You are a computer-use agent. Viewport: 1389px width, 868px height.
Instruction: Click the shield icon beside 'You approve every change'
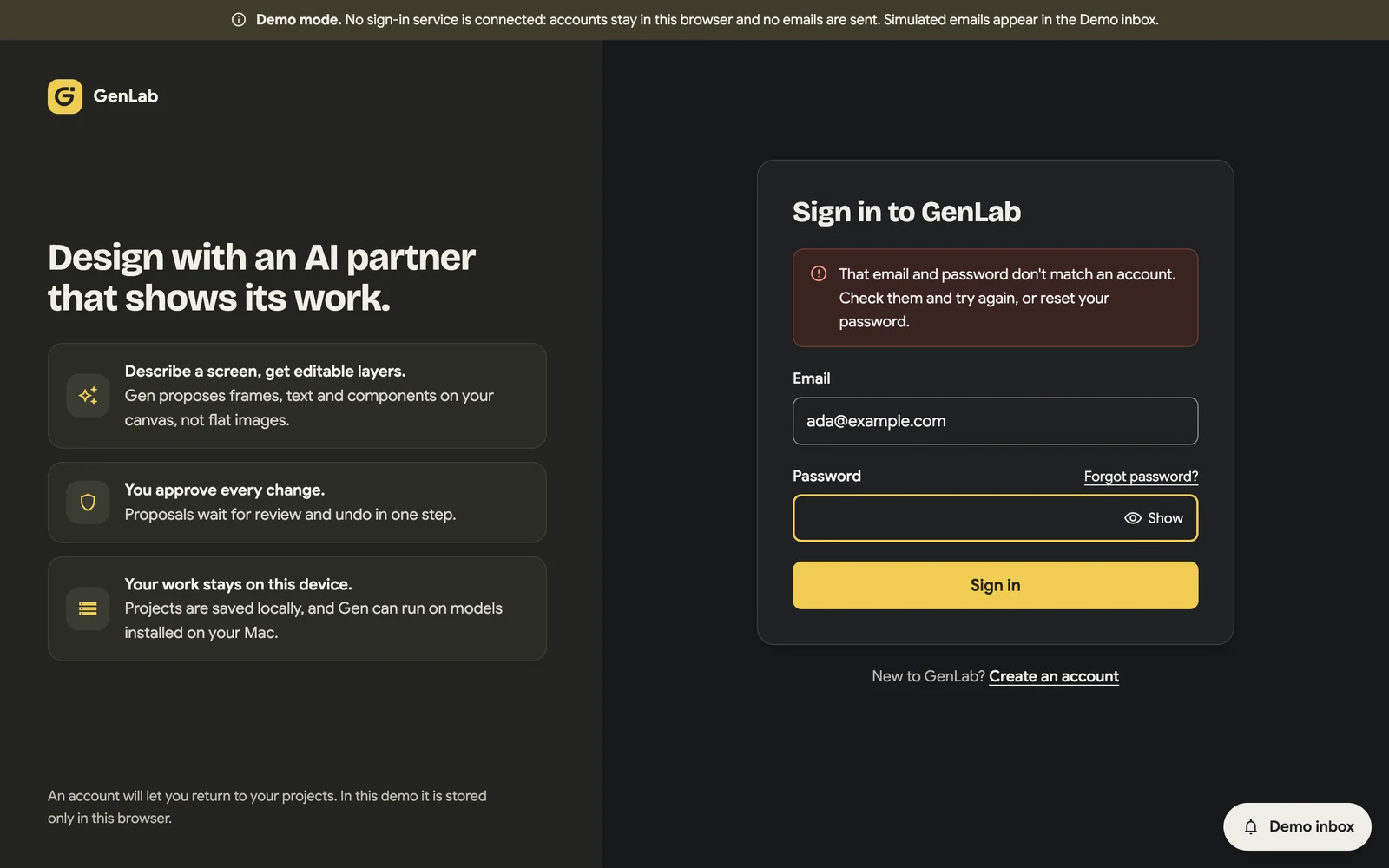[88, 503]
